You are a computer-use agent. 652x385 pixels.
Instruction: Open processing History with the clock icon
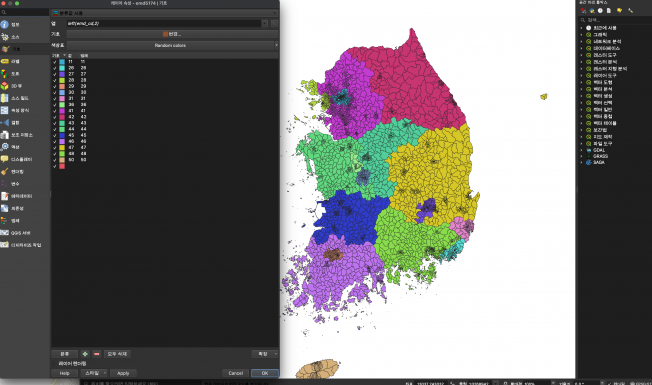tap(600, 11)
